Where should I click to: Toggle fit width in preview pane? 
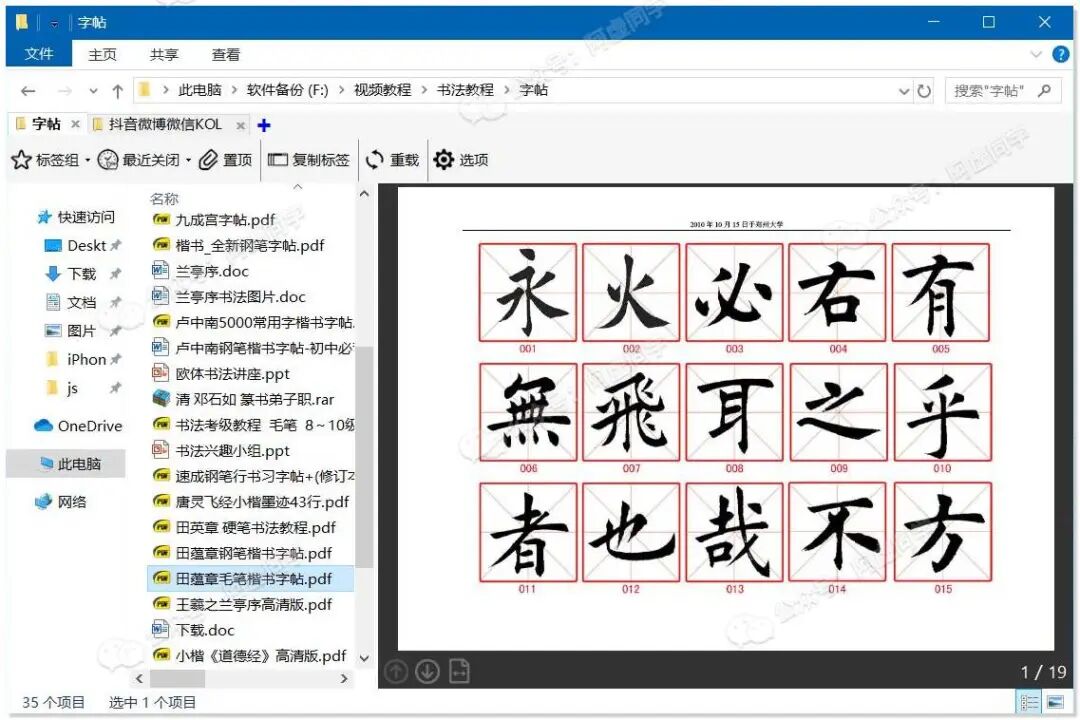459,671
